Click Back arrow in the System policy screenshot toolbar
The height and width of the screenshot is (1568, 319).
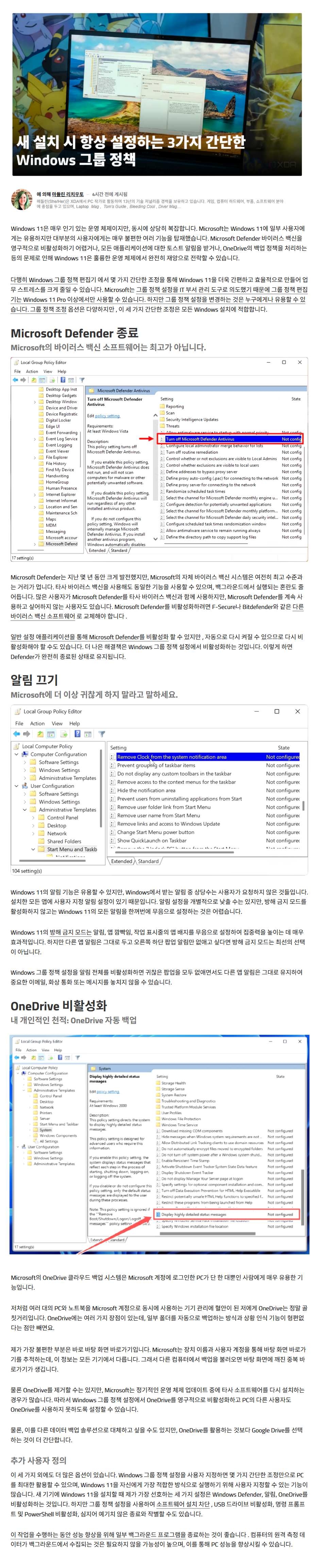click(x=17, y=1057)
